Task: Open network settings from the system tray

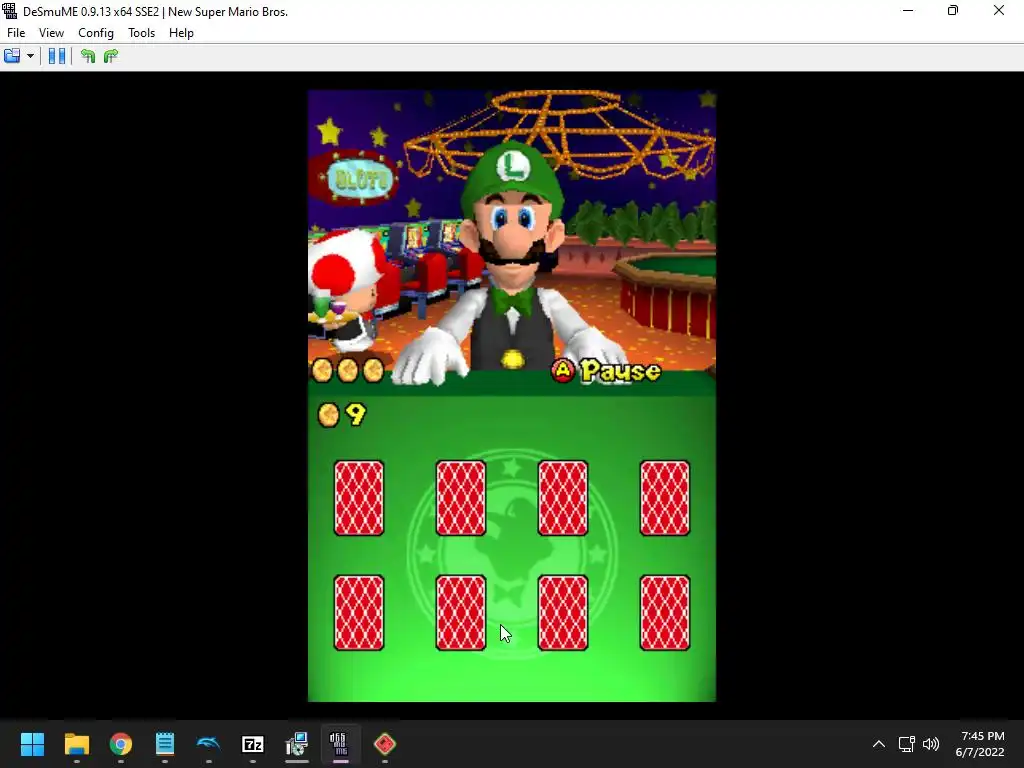Action: (906, 744)
